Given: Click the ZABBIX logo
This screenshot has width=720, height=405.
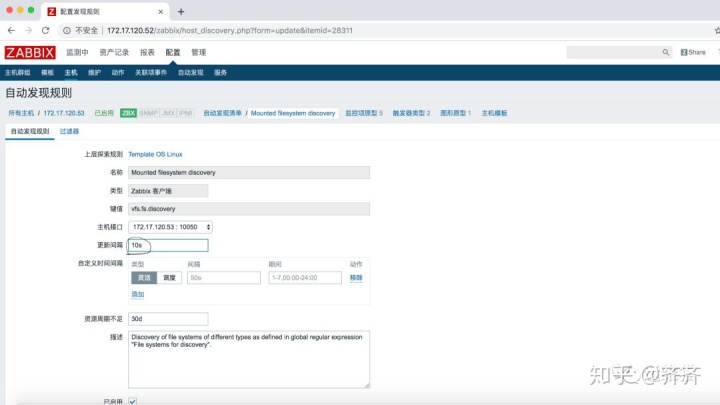Looking at the screenshot, I should point(30,52).
